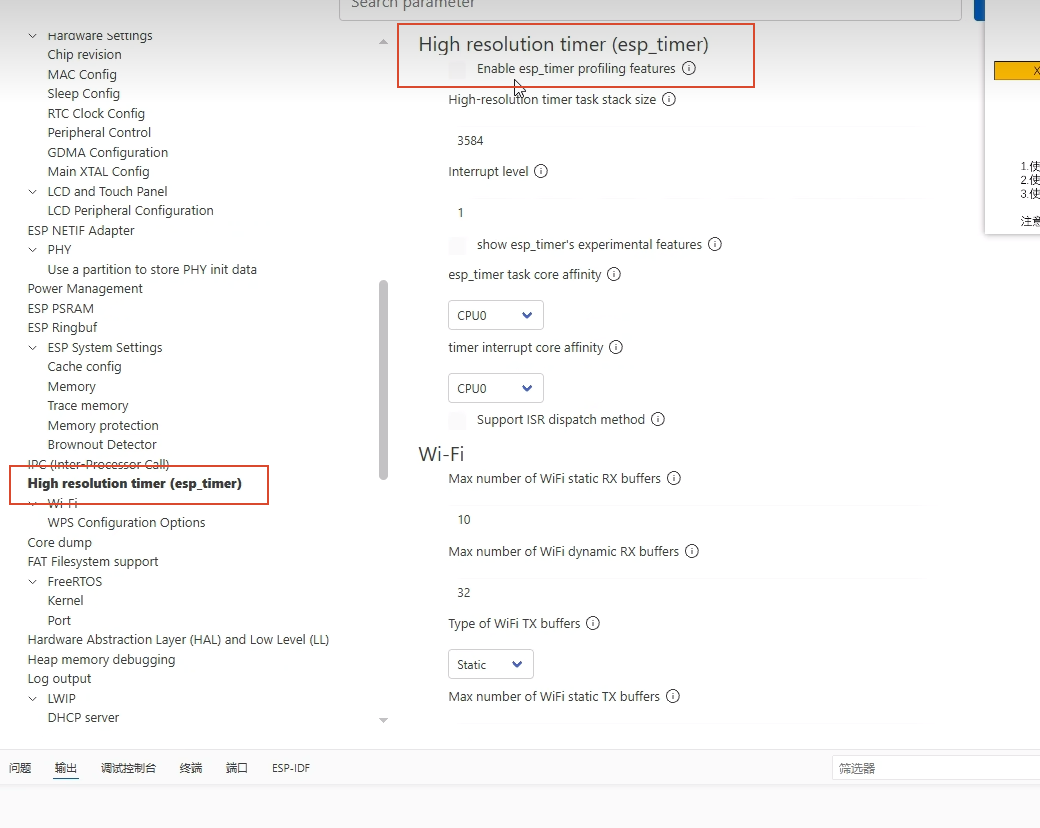Open the 调试控制台 tab
Screen dimensions: 1040x828
[129, 768]
